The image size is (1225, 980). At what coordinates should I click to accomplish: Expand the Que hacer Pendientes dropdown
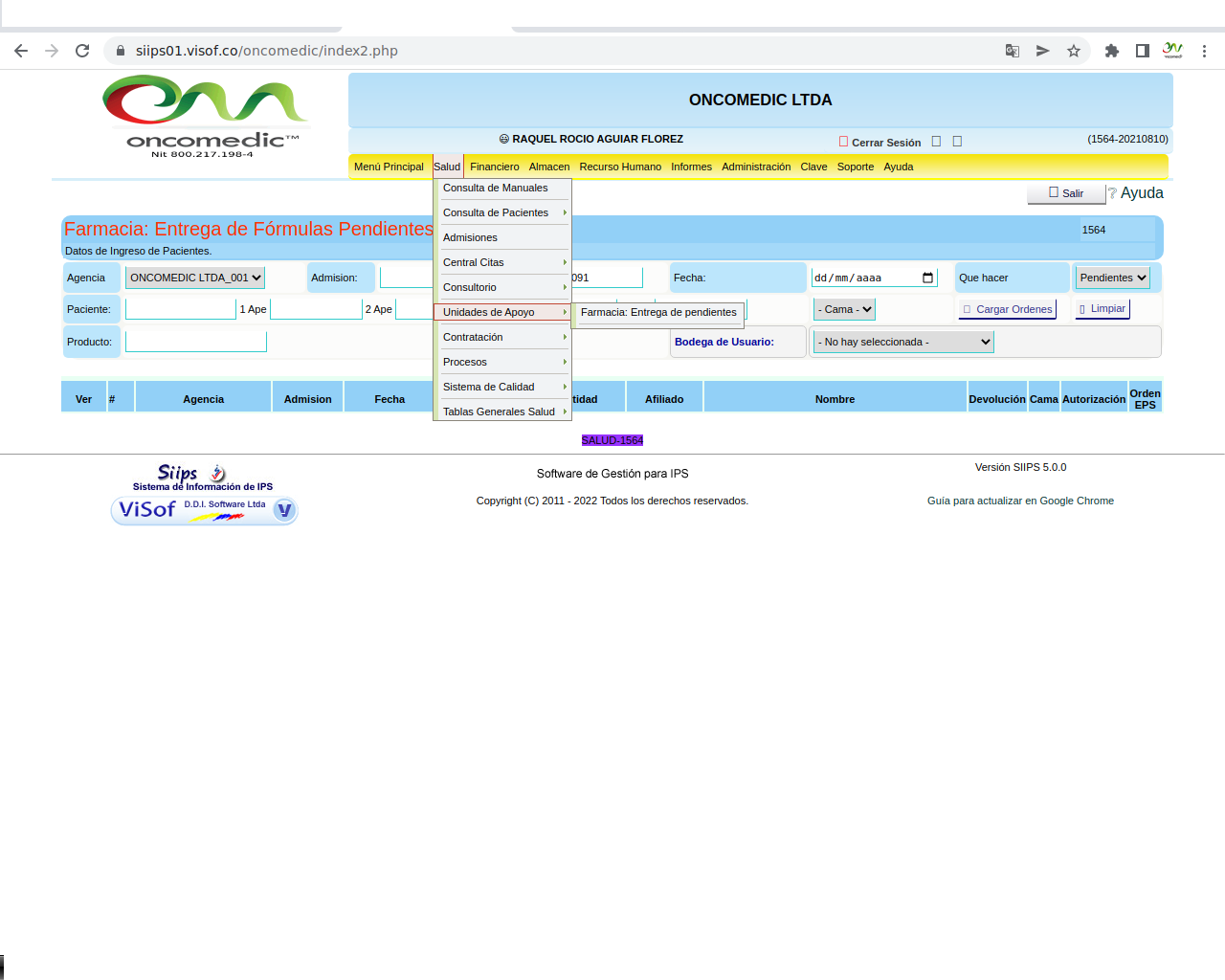1112,278
